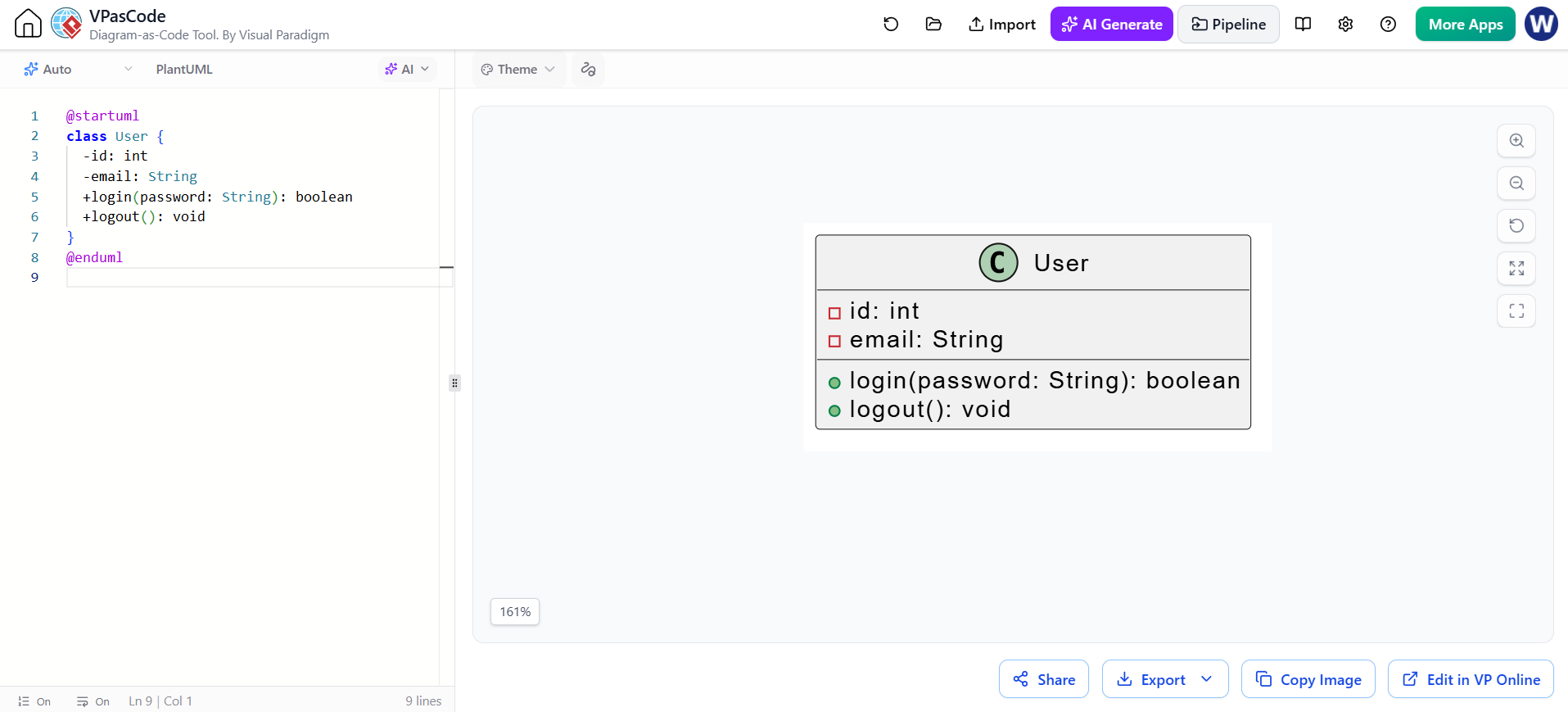This screenshot has height=712, width=1568.
Task: Click the login method in diagram
Action: pyautogui.click(x=1045, y=381)
